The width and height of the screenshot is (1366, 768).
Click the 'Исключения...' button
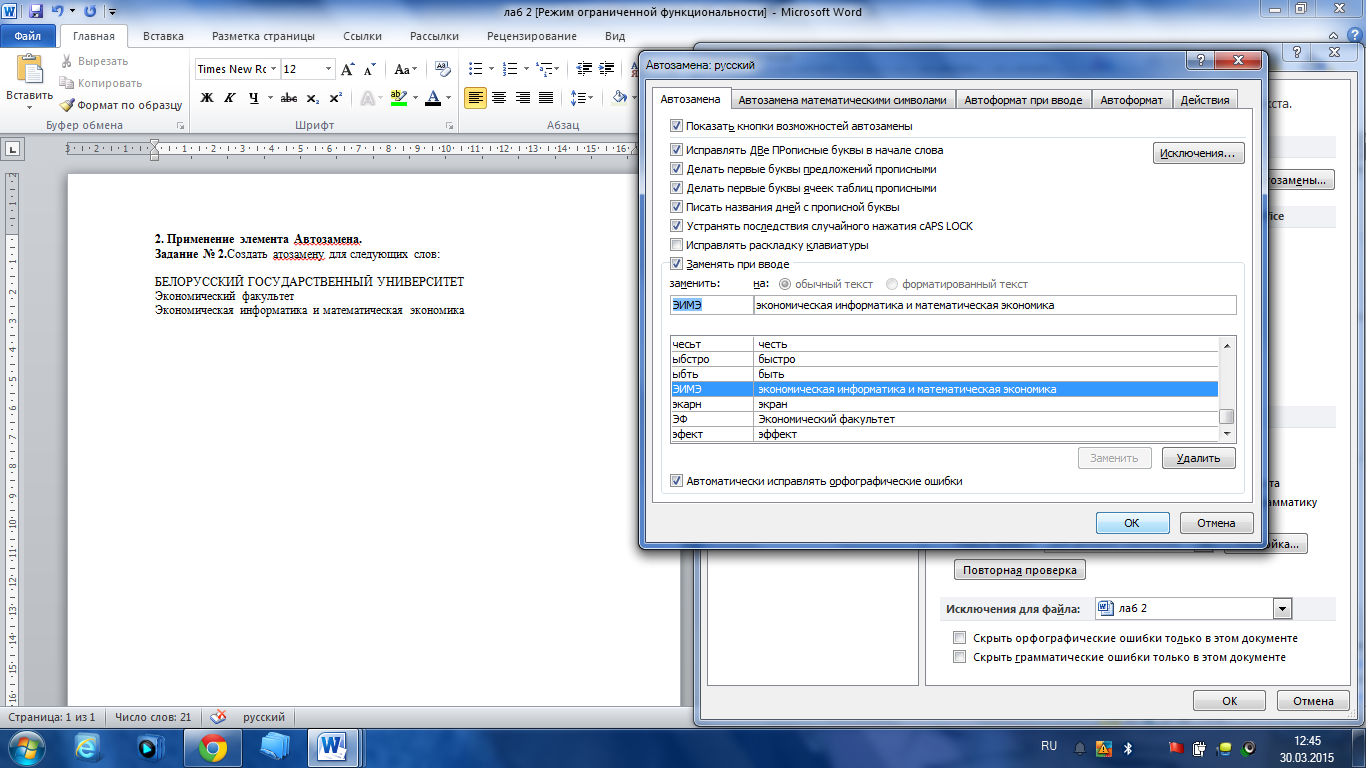1199,153
